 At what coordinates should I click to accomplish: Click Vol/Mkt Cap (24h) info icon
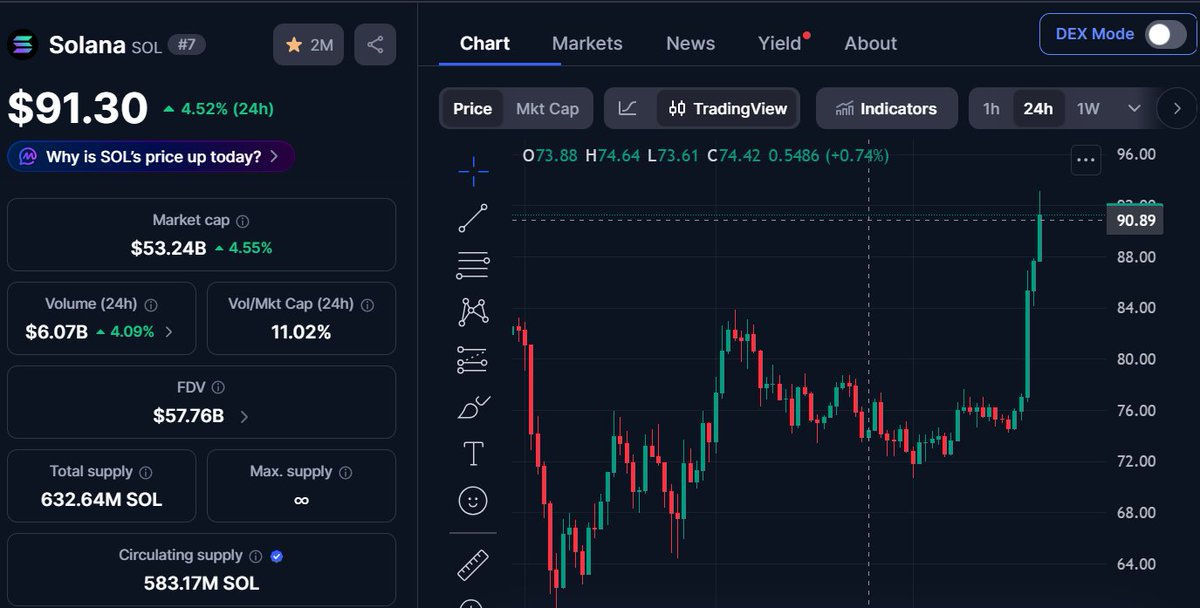(x=367, y=305)
